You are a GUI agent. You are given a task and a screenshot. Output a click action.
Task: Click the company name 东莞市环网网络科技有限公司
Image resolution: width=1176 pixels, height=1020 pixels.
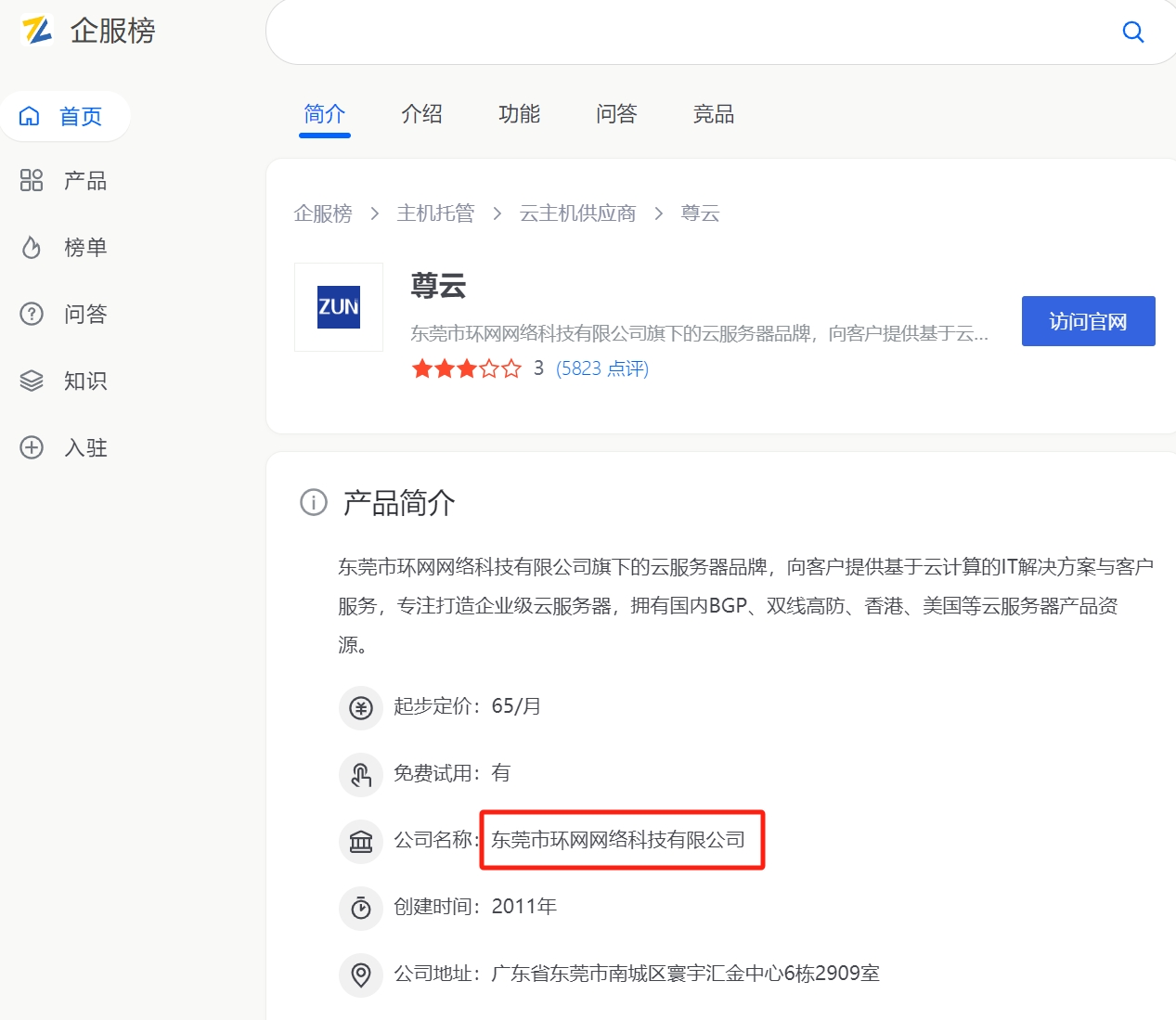click(618, 840)
